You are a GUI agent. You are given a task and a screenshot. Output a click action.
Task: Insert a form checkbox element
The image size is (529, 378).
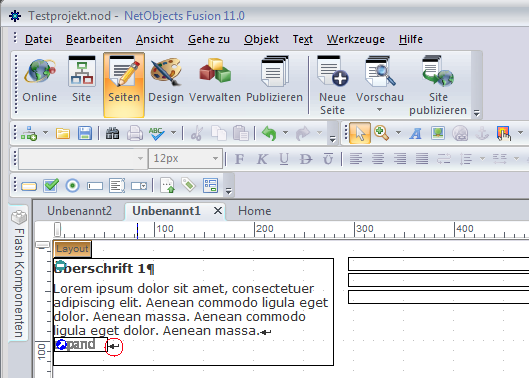pos(51,185)
